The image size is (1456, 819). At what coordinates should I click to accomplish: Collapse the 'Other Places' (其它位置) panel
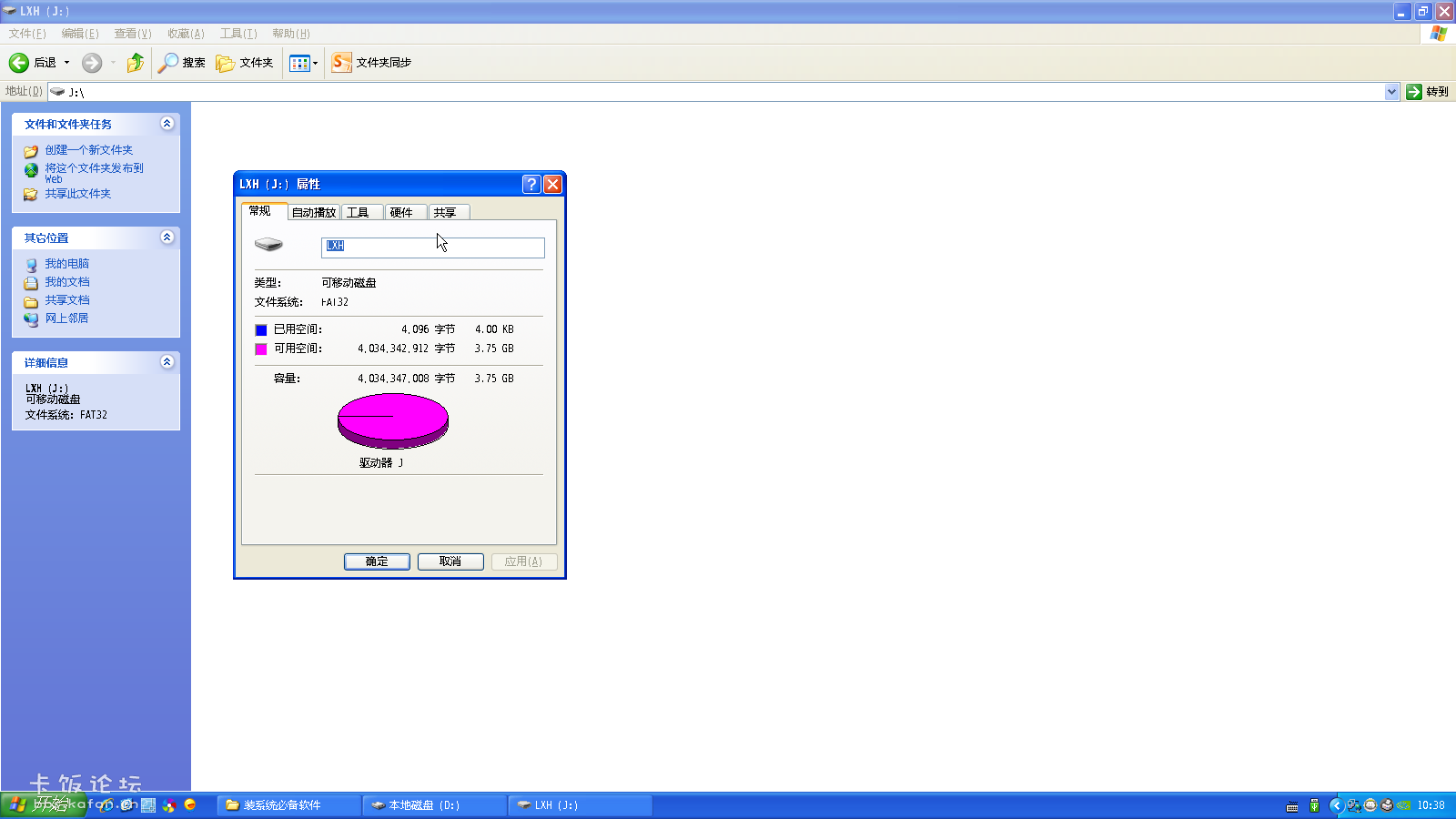[x=167, y=238]
